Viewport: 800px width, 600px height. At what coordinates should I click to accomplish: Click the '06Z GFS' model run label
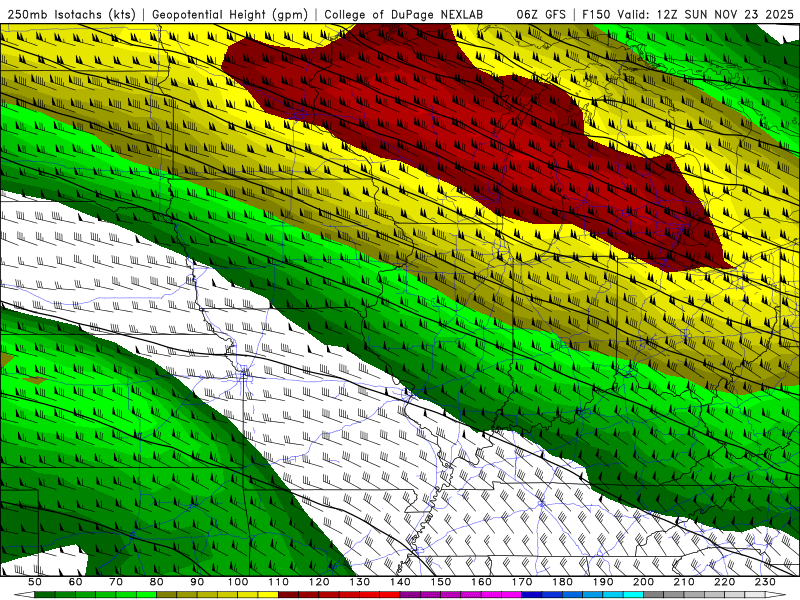[541, 14]
